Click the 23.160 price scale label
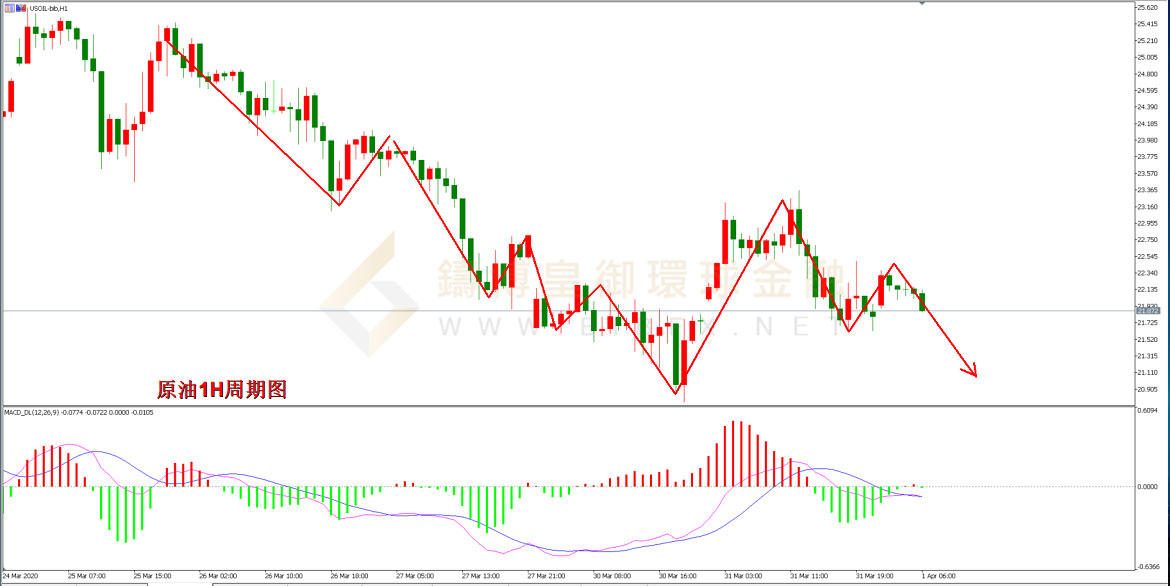1170x586 pixels. [1147, 206]
